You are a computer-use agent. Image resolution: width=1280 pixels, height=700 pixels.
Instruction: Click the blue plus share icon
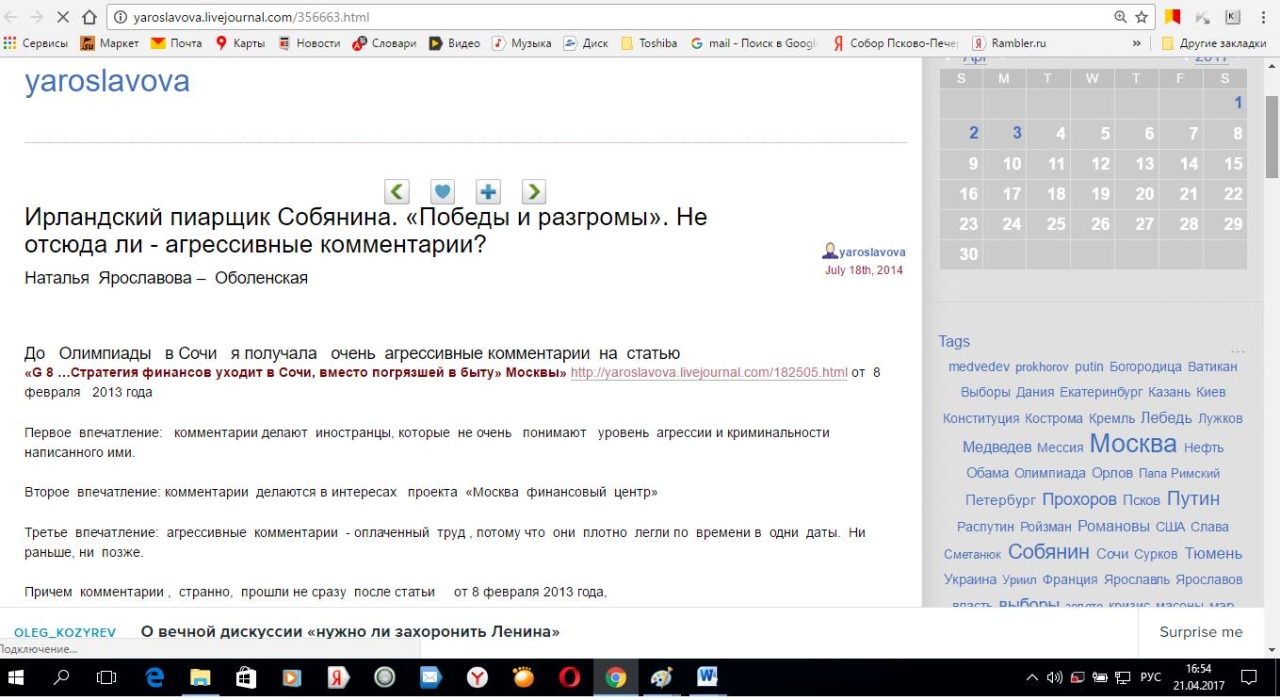pyautogui.click(x=488, y=191)
